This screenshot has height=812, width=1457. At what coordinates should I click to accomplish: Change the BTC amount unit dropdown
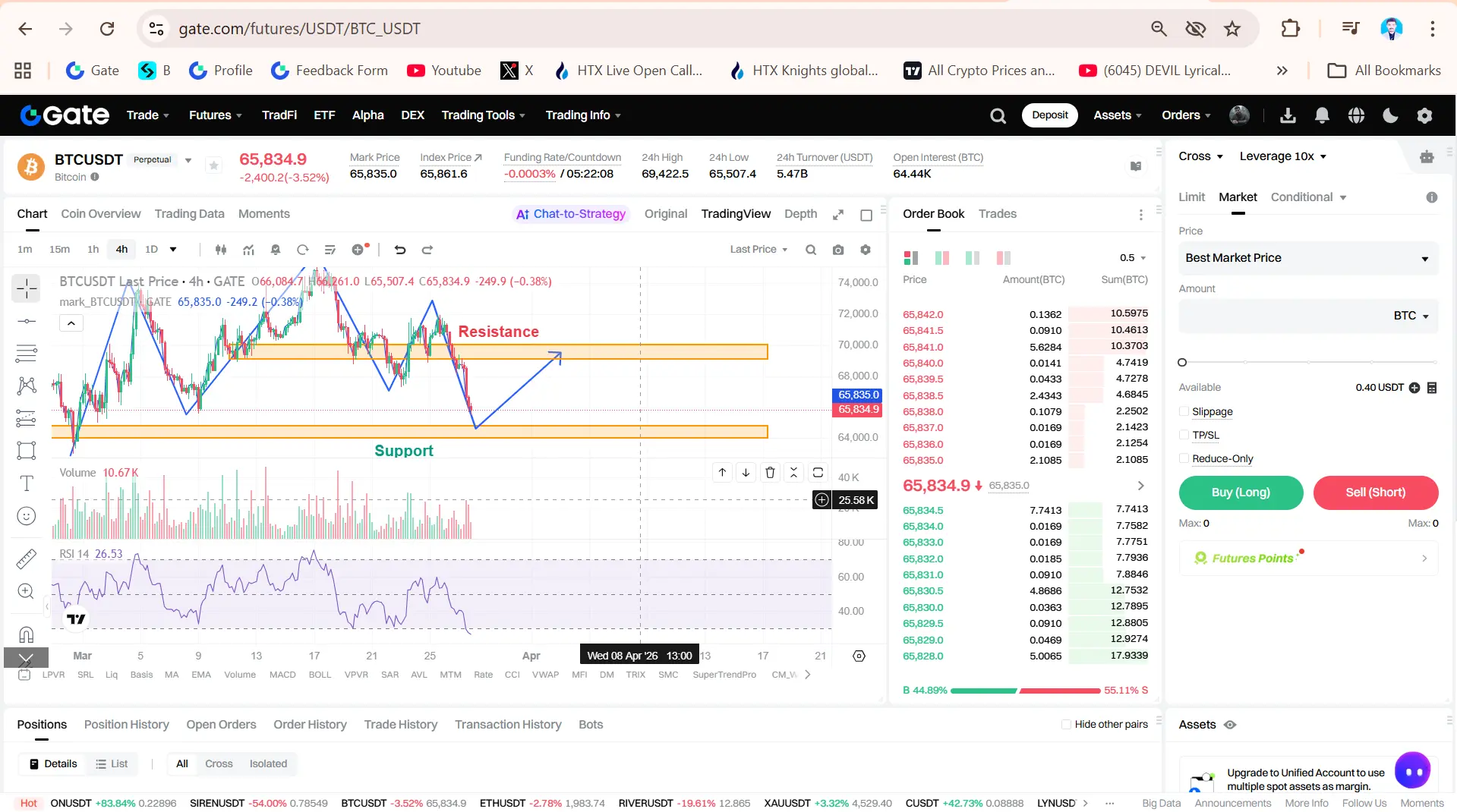[1411, 316]
